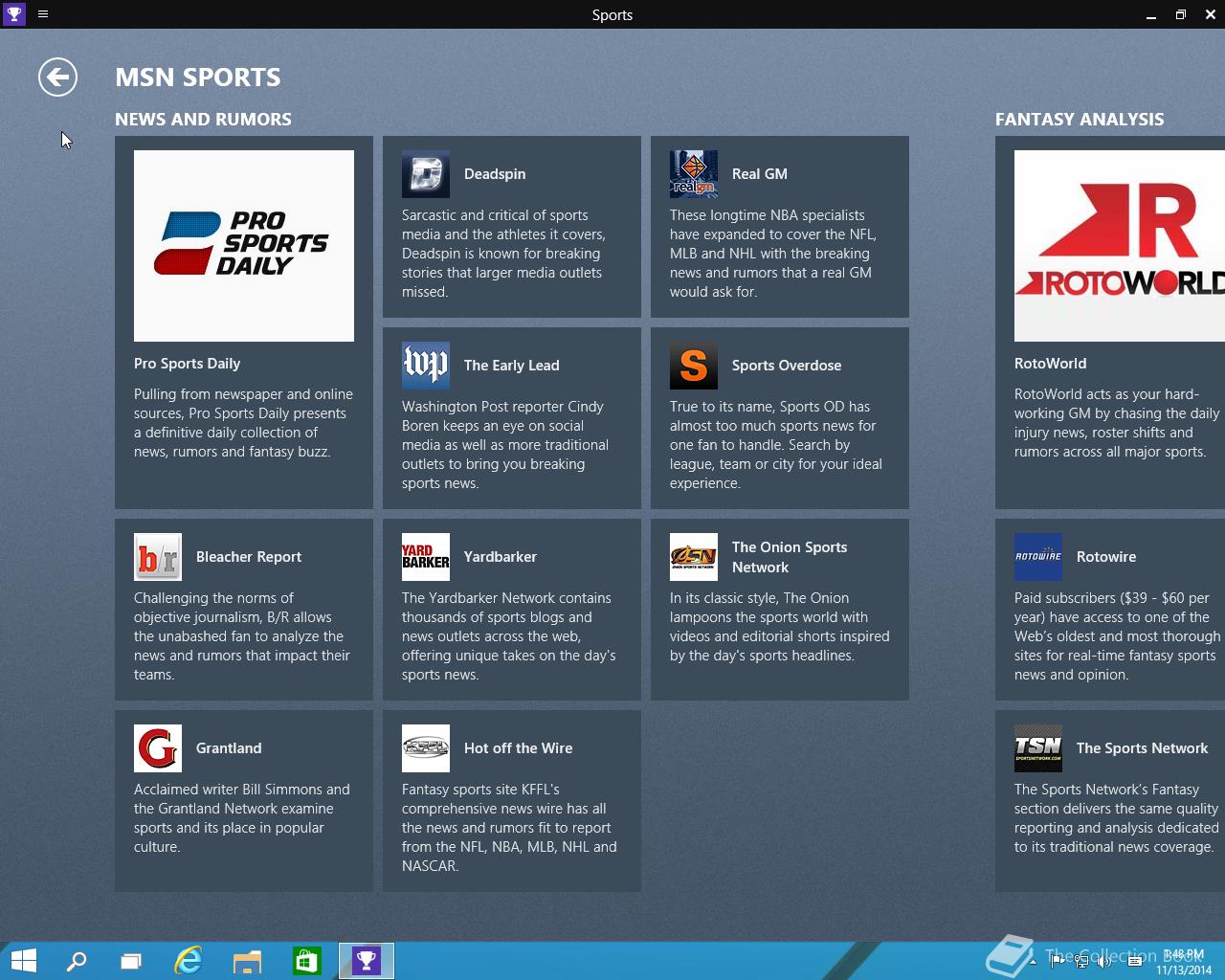Click the Onion Sports Network logo icon
This screenshot has width=1225, height=980.
click(694, 557)
